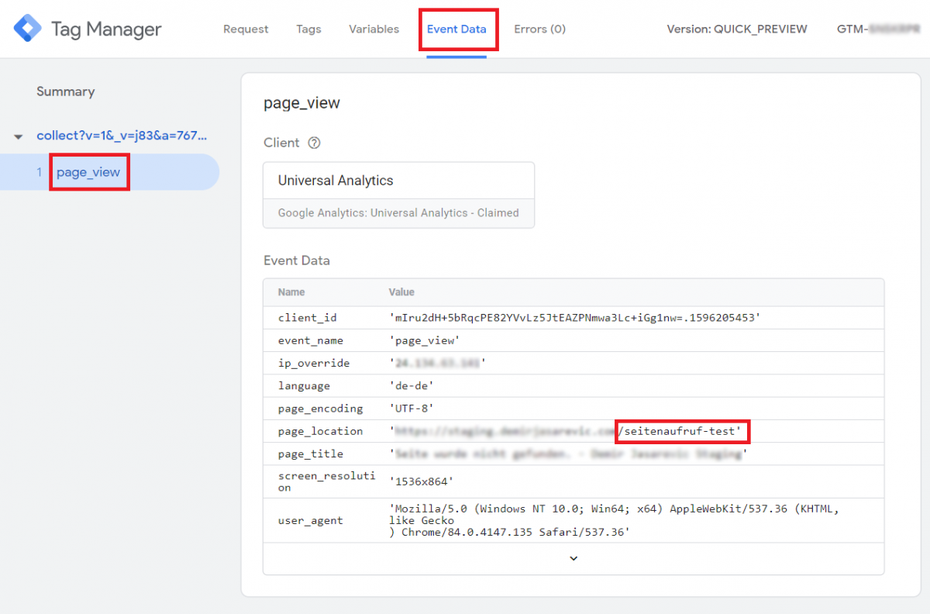Click the page_location name cell
Viewport: 930px width, 614px height.
point(320,431)
